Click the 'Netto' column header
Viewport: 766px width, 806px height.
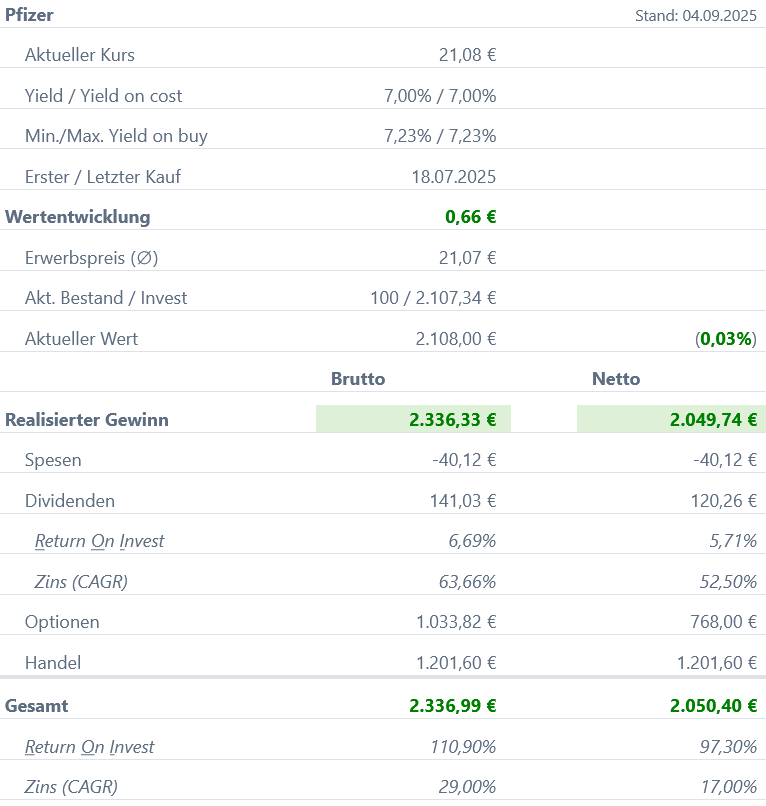[x=616, y=379]
